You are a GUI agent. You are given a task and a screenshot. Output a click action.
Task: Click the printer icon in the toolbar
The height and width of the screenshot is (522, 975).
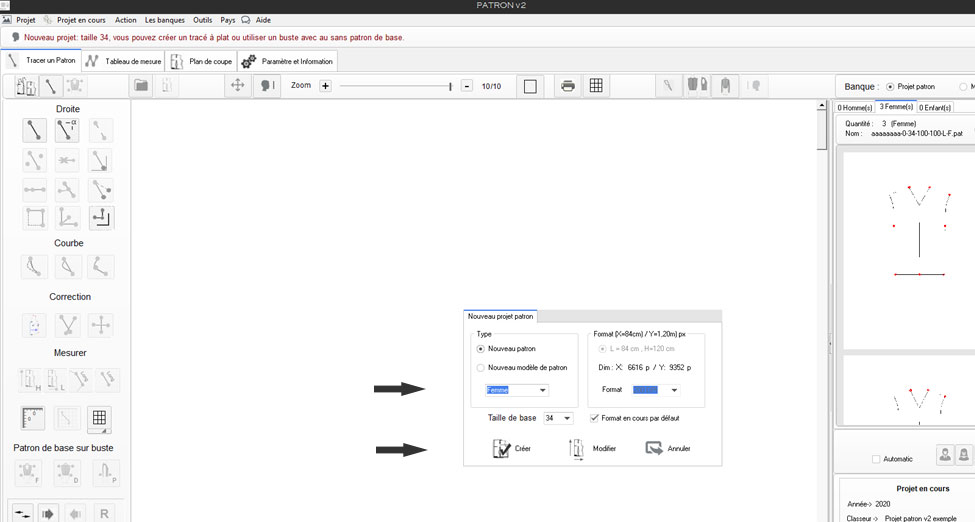[x=568, y=86]
